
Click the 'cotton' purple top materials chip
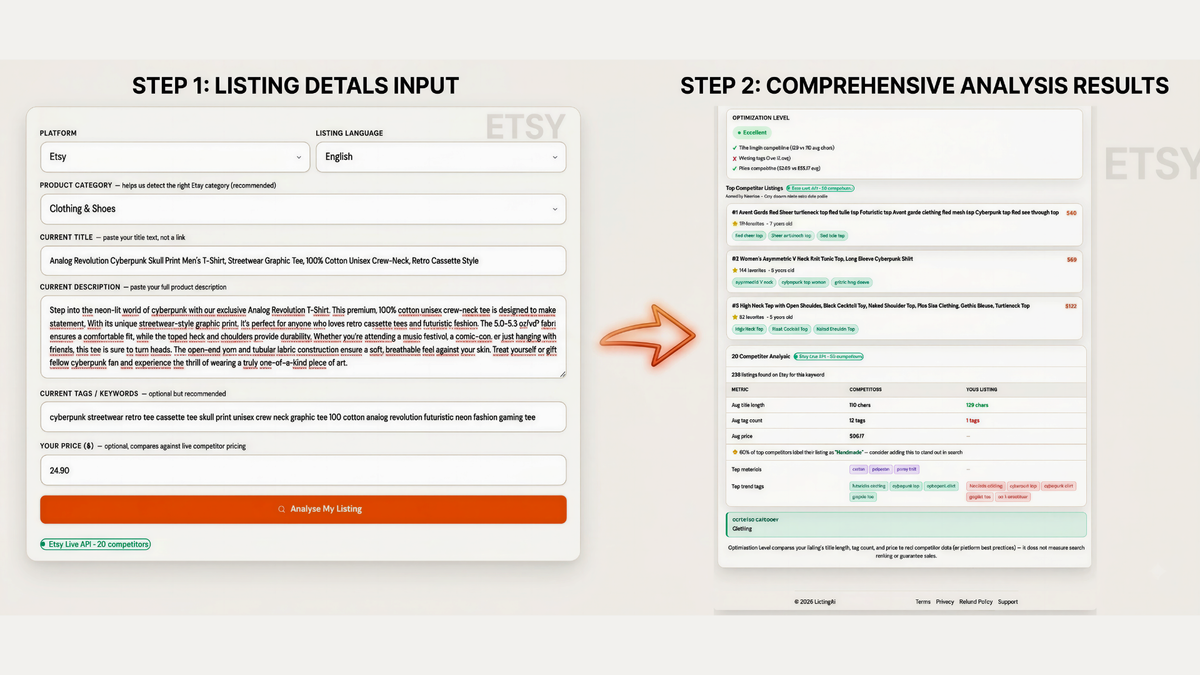tap(858, 469)
